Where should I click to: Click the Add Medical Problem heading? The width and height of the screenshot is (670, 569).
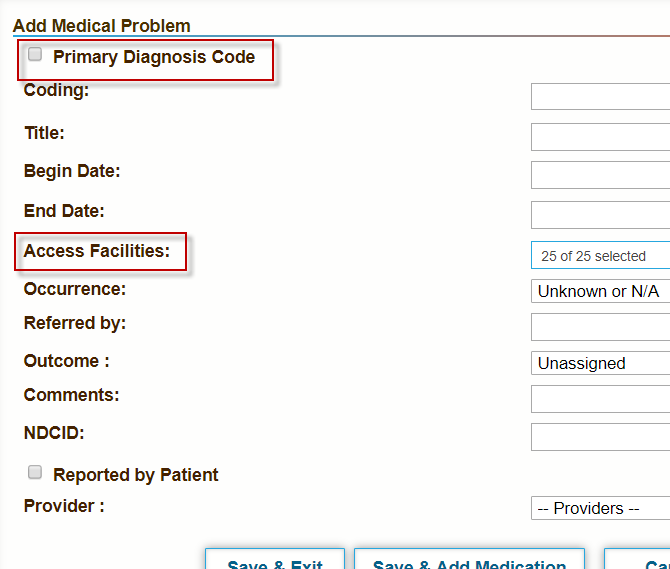pyautogui.click(x=101, y=26)
